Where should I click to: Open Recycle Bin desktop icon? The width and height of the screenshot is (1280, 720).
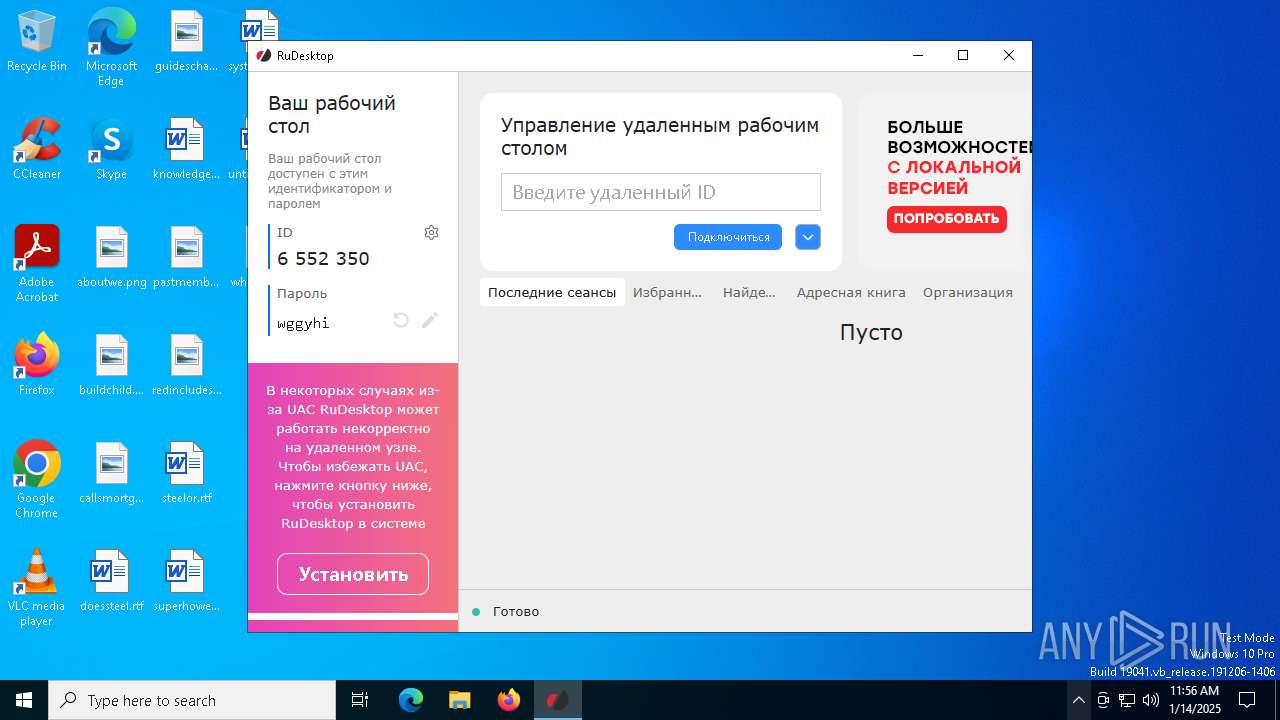pos(37,42)
